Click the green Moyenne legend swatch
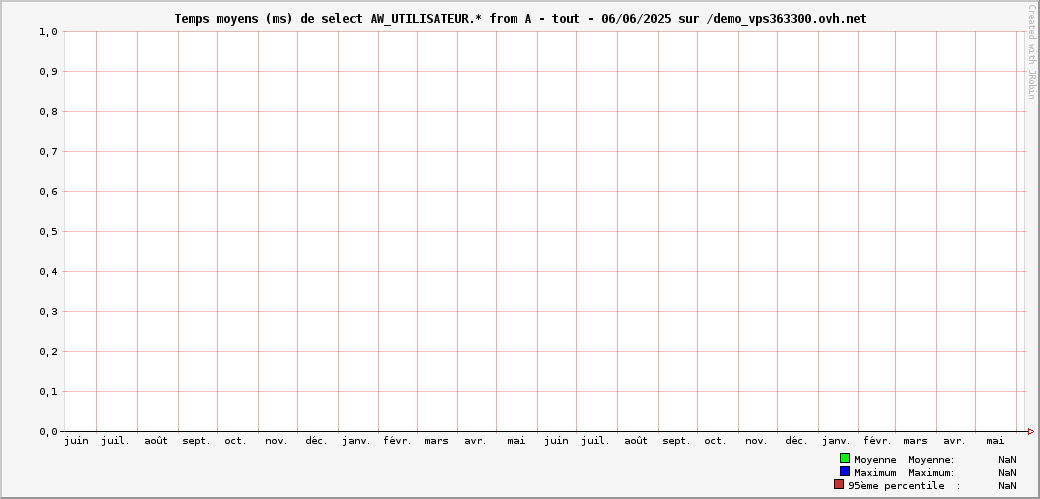This screenshot has height=499, width=1040. [844, 458]
